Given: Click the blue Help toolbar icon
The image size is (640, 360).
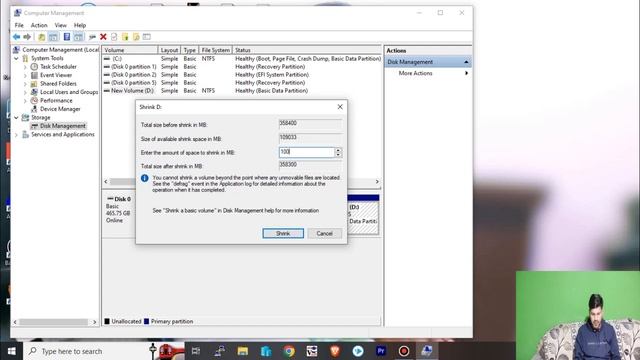Looking at the screenshot, I should [67, 37].
